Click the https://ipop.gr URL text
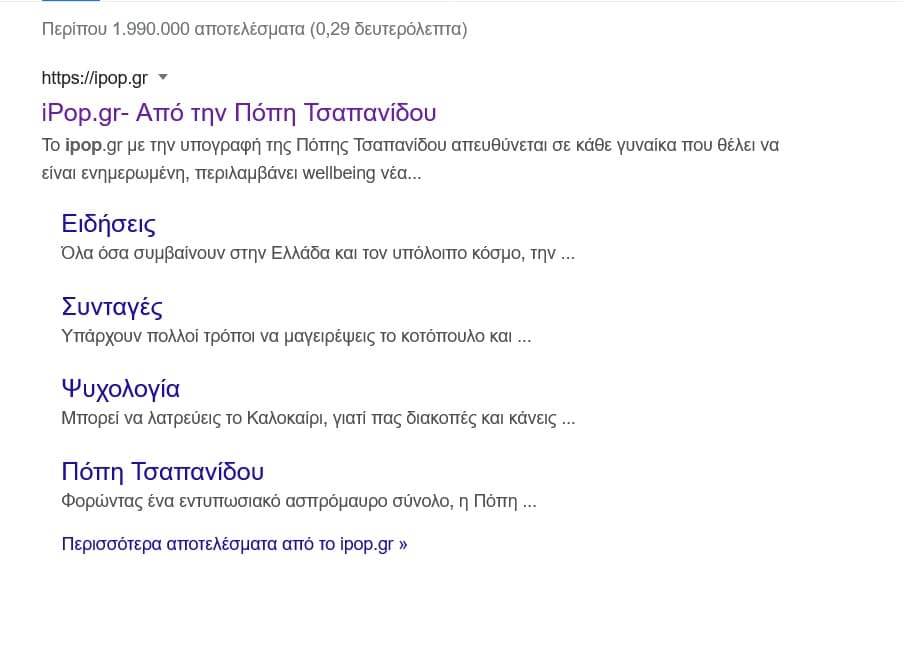Screen dimensions: 907x662 coord(95,78)
